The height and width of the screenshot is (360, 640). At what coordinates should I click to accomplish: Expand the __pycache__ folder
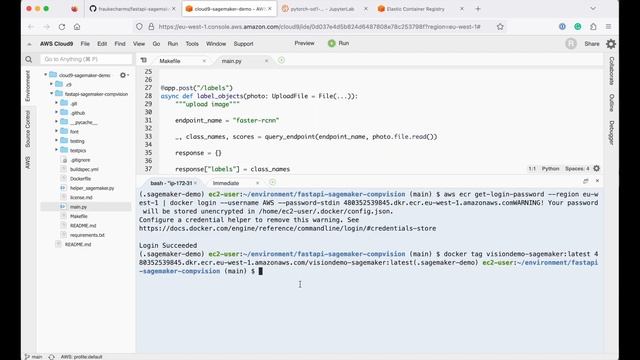[x=56, y=122]
